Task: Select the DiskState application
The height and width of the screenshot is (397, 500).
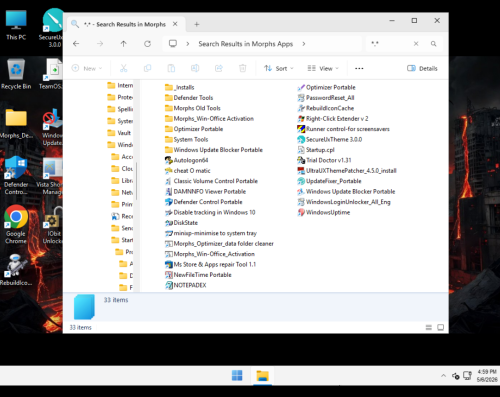Action: (181, 223)
